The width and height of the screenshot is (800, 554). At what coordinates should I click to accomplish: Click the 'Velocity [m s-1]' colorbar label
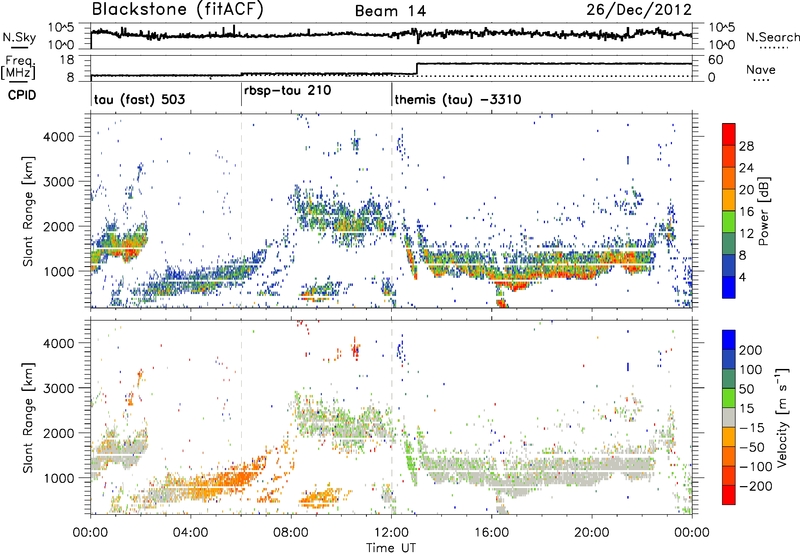(x=781, y=417)
